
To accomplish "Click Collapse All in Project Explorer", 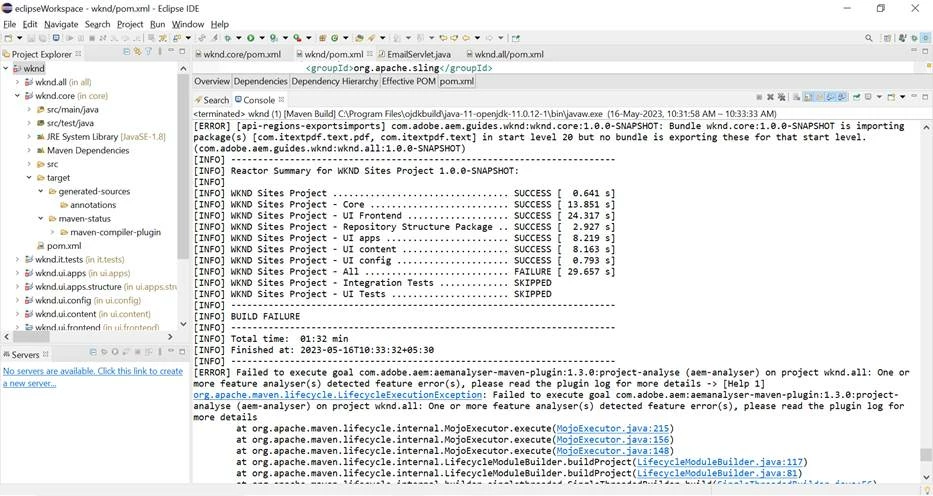I will click(x=126, y=52).
